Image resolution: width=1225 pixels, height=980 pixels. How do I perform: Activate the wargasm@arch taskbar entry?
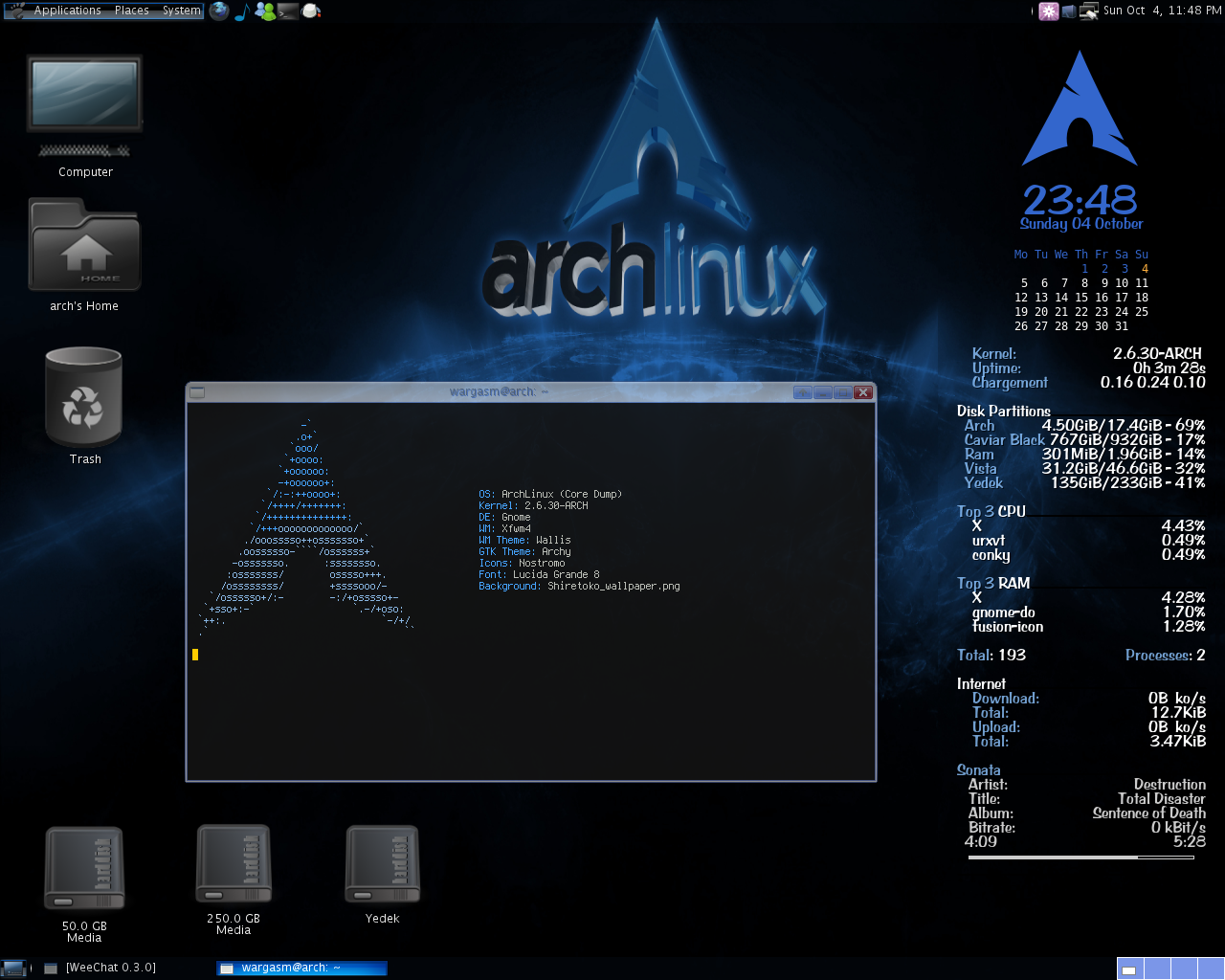click(x=302, y=969)
